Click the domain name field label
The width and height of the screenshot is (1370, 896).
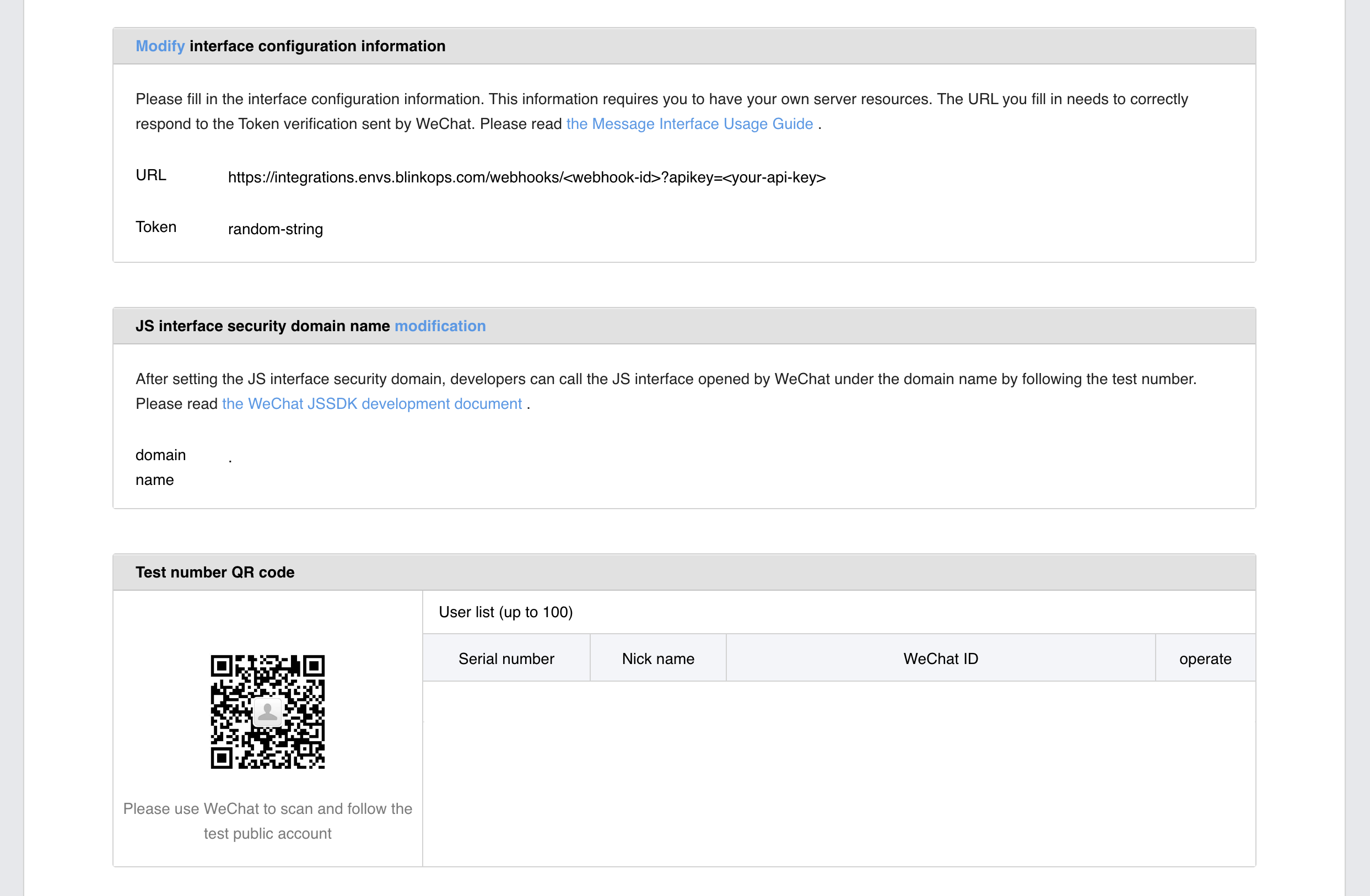click(160, 467)
